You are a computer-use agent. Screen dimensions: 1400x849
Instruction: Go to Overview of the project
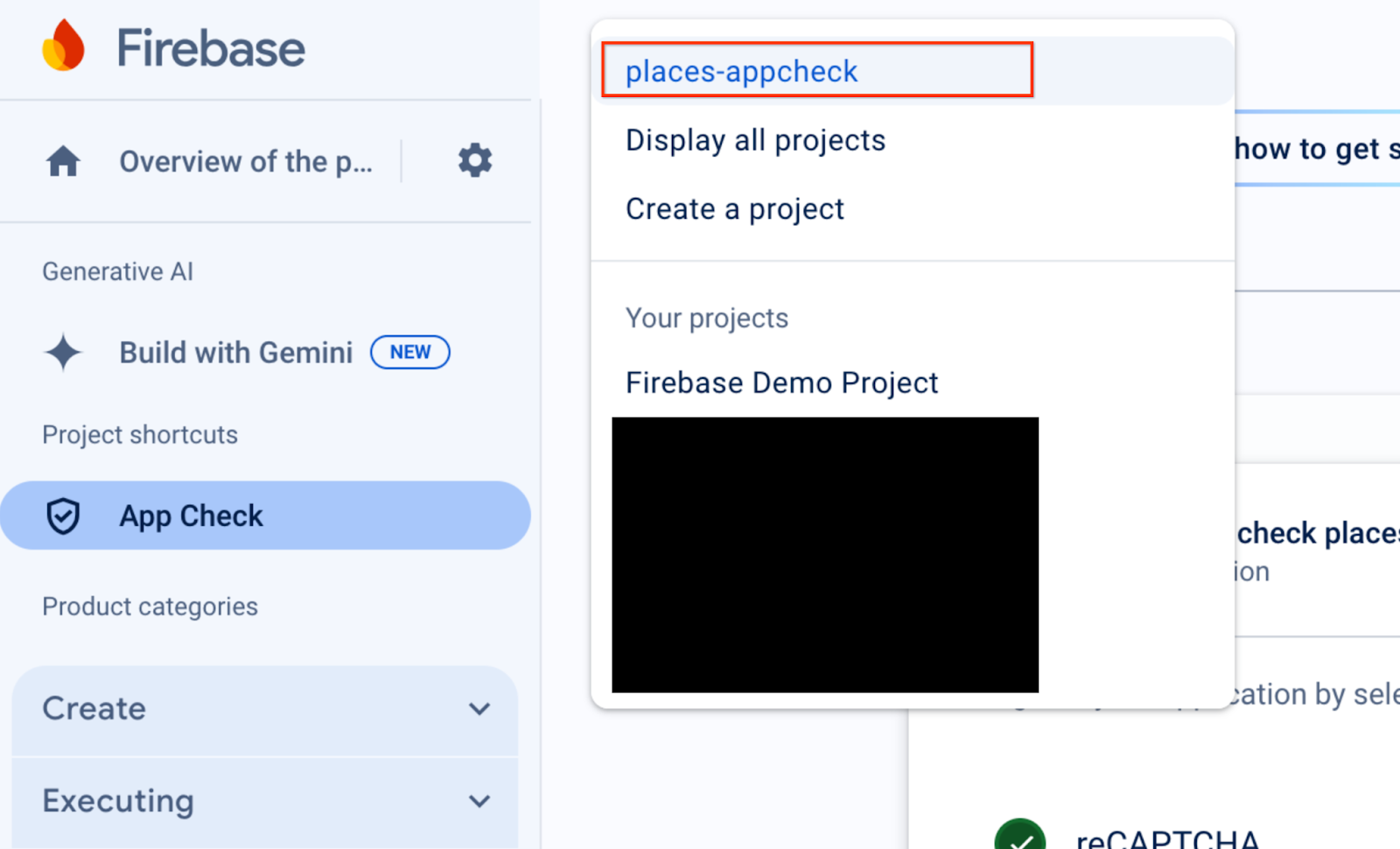click(x=246, y=162)
